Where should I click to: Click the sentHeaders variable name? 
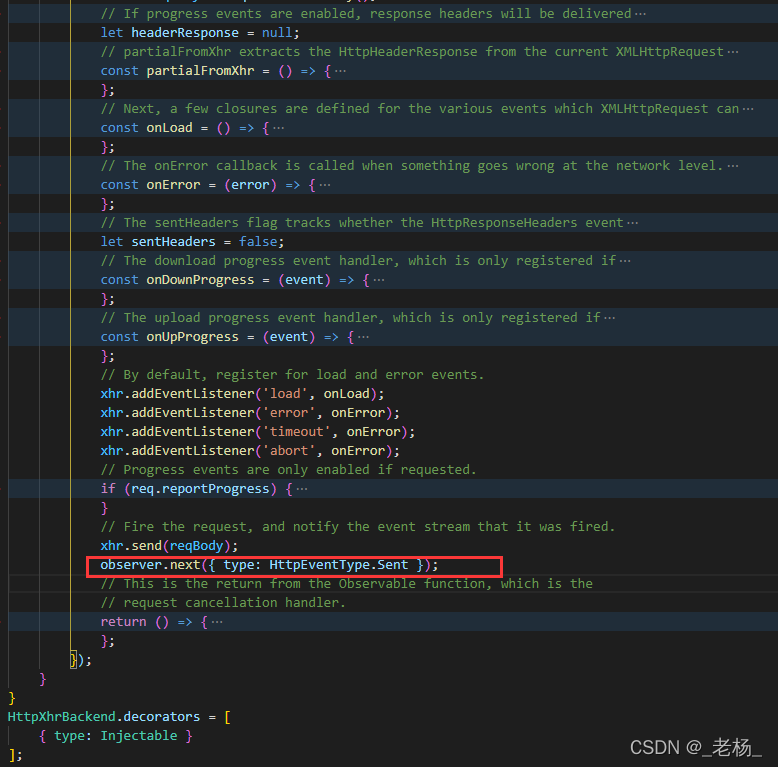(173, 242)
